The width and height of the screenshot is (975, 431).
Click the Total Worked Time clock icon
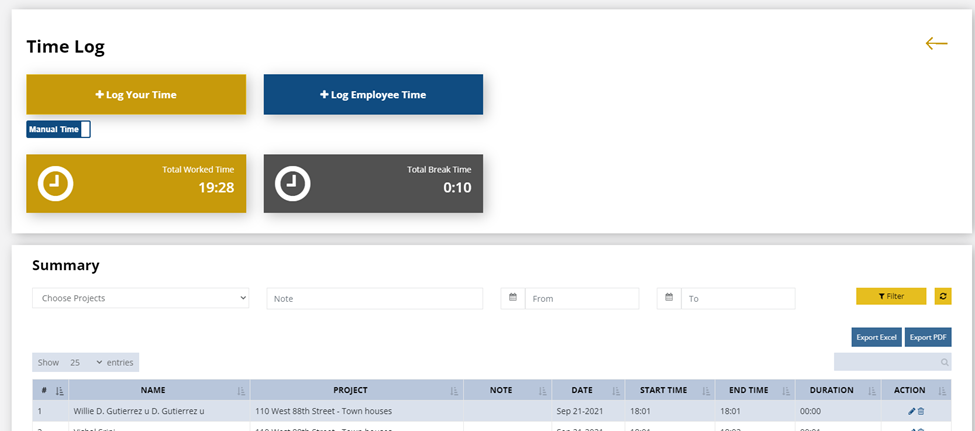coord(55,184)
